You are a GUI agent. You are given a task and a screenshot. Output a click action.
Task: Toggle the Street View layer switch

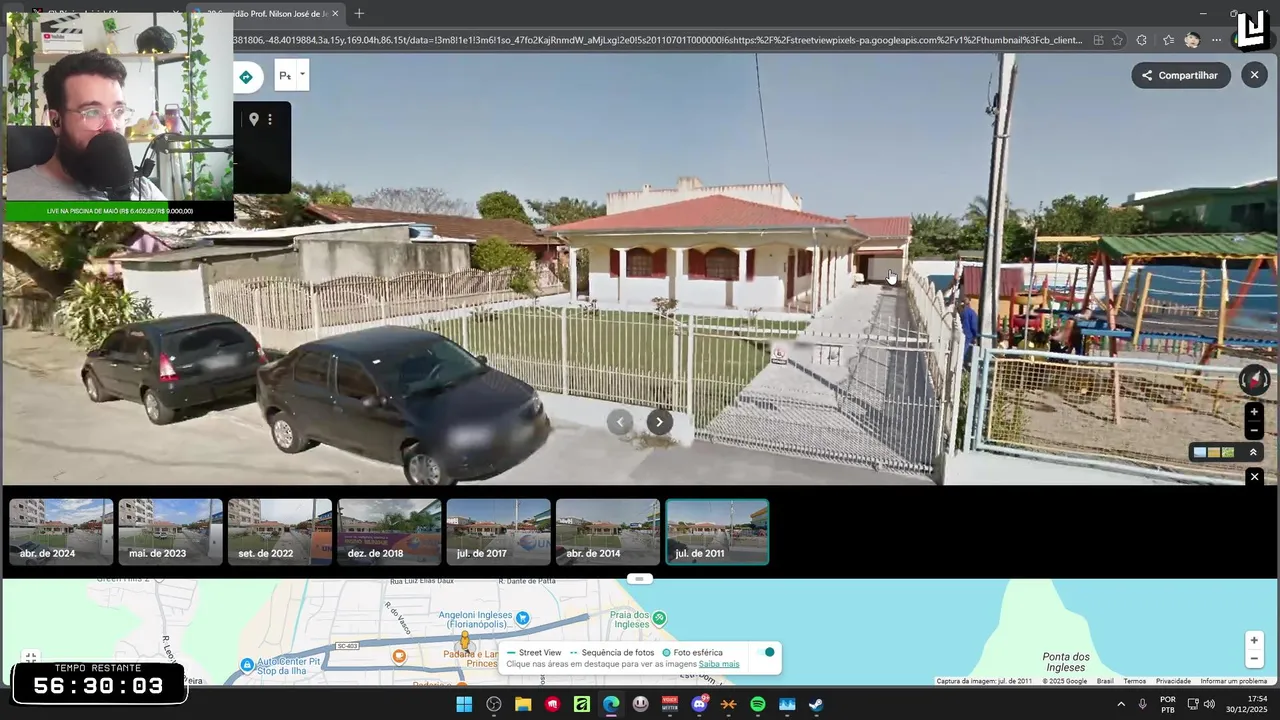click(767, 653)
